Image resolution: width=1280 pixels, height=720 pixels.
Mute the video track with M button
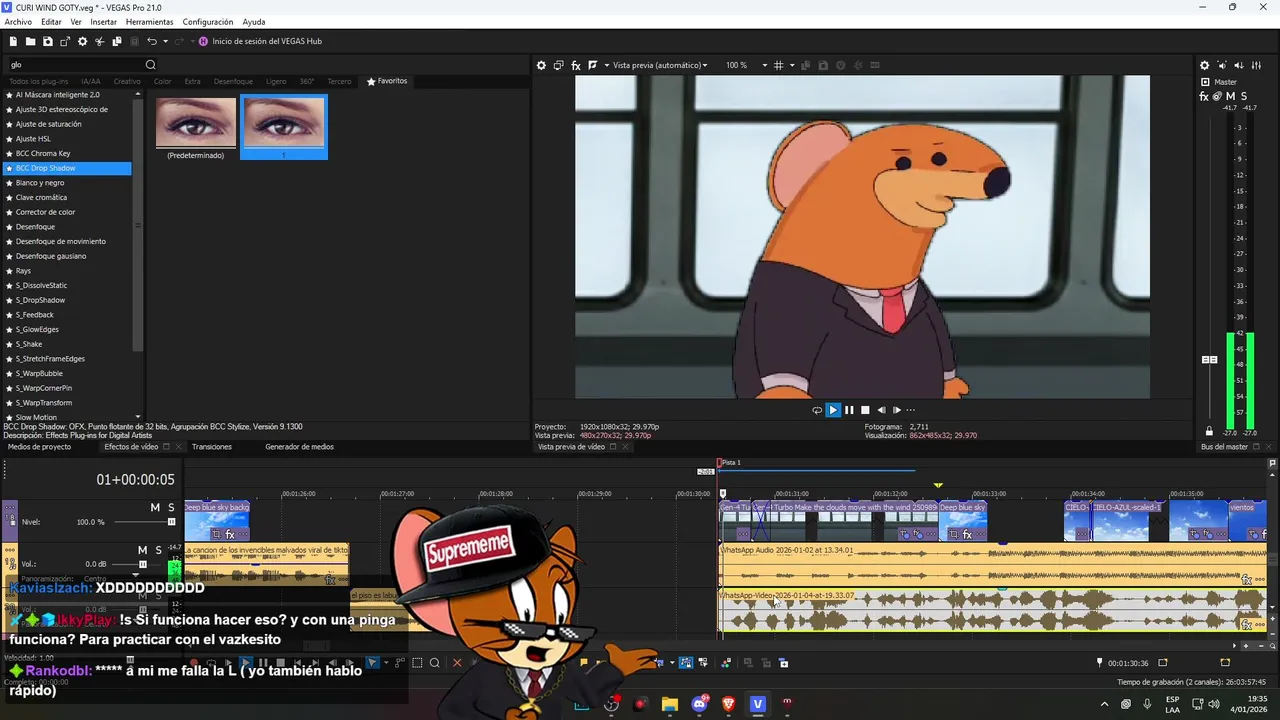[x=155, y=508]
